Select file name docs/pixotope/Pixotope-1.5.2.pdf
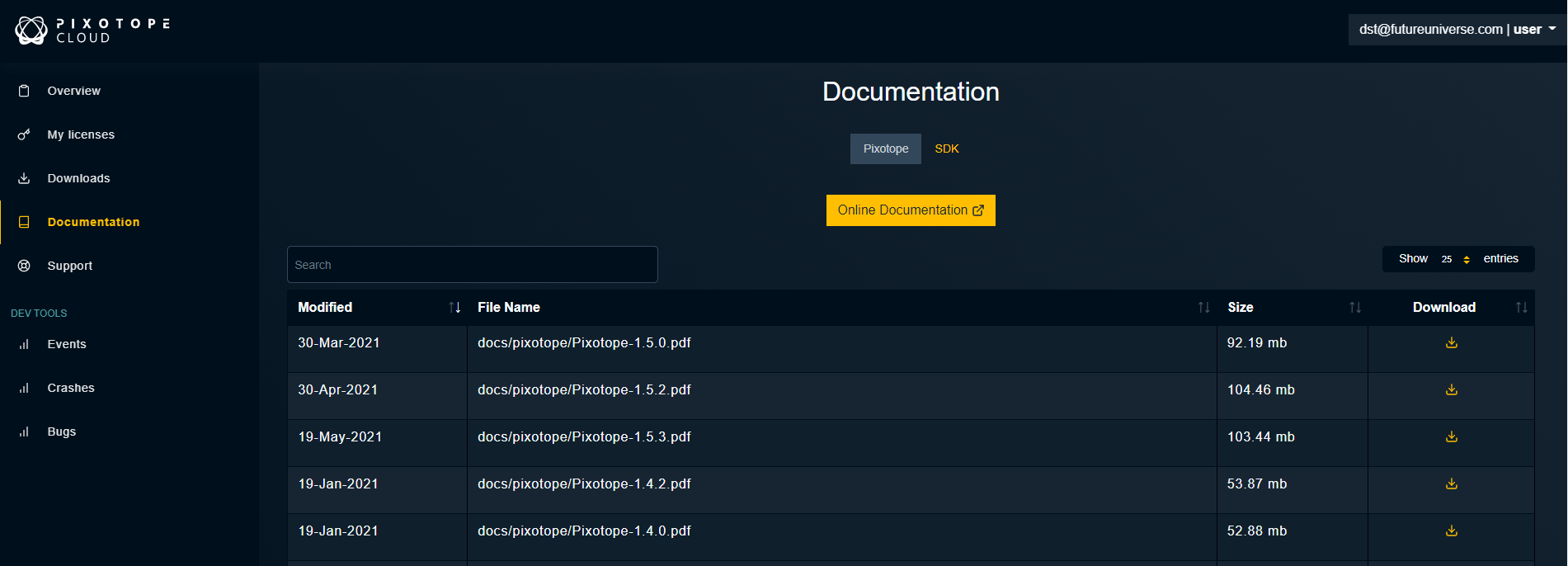The height and width of the screenshot is (566, 1568). (584, 390)
